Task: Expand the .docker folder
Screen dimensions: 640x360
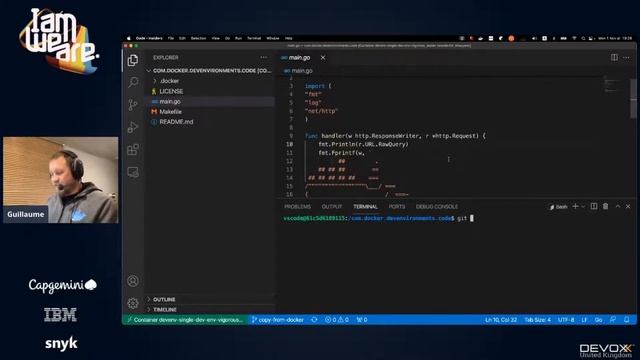Action: coord(169,81)
